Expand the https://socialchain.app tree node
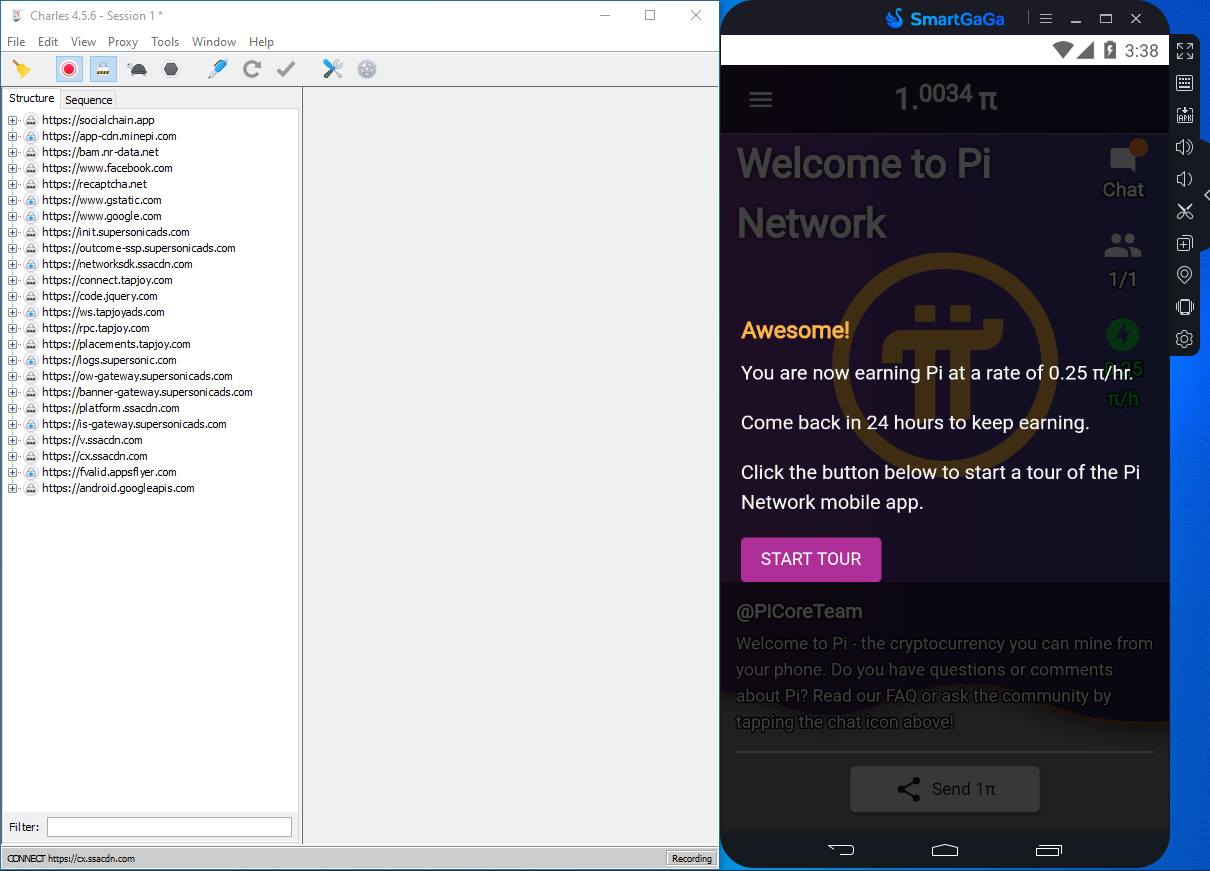Viewport: 1210px width, 871px height. pyautogui.click(x=13, y=120)
